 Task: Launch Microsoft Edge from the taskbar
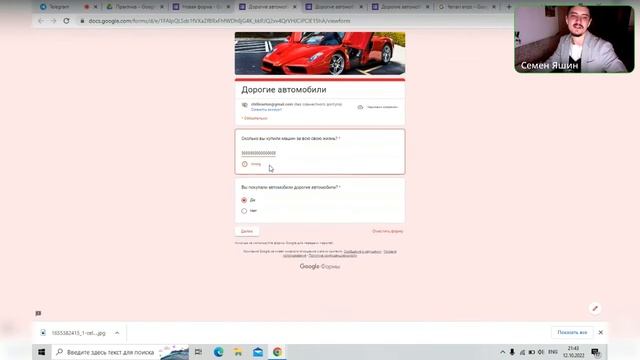pyautogui.click(x=218, y=352)
